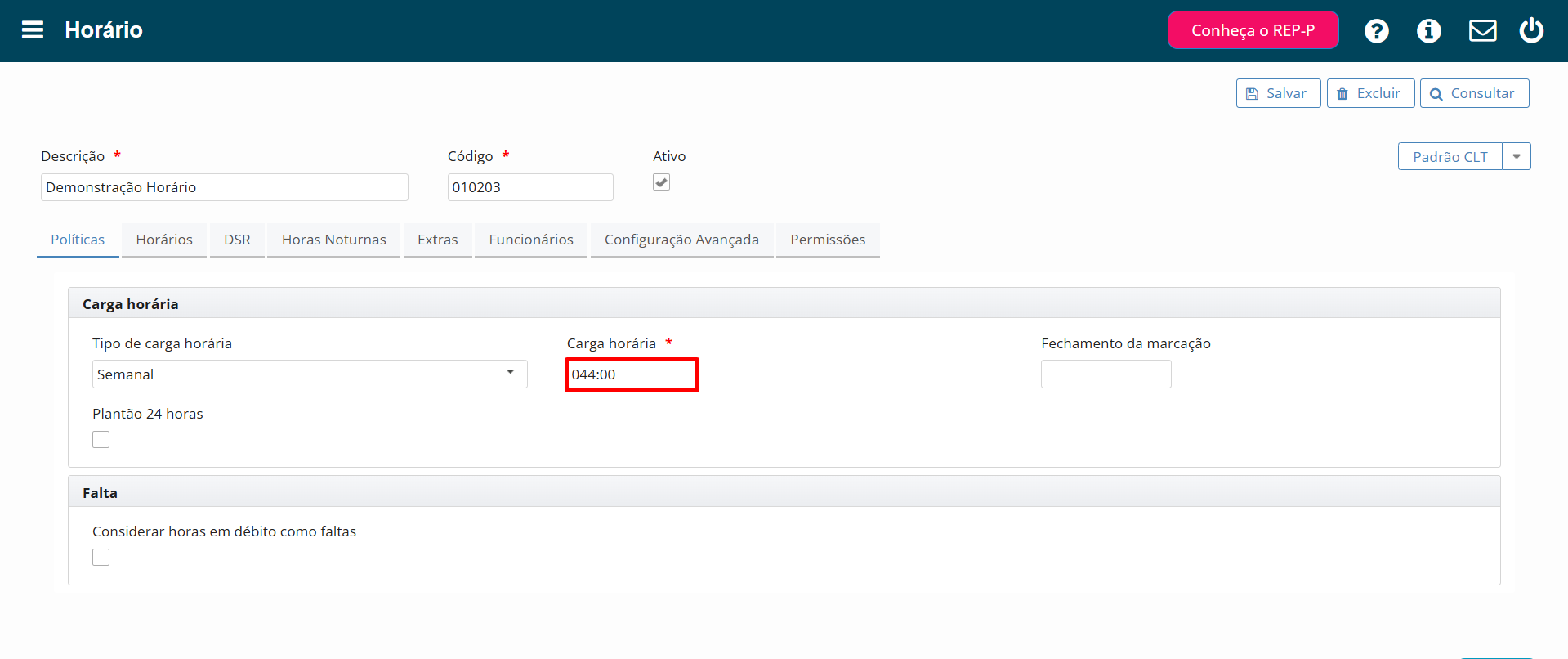This screenshot has height=659, width=1568.
Task: Open the Funcionários tab
Action: (531, 240)
